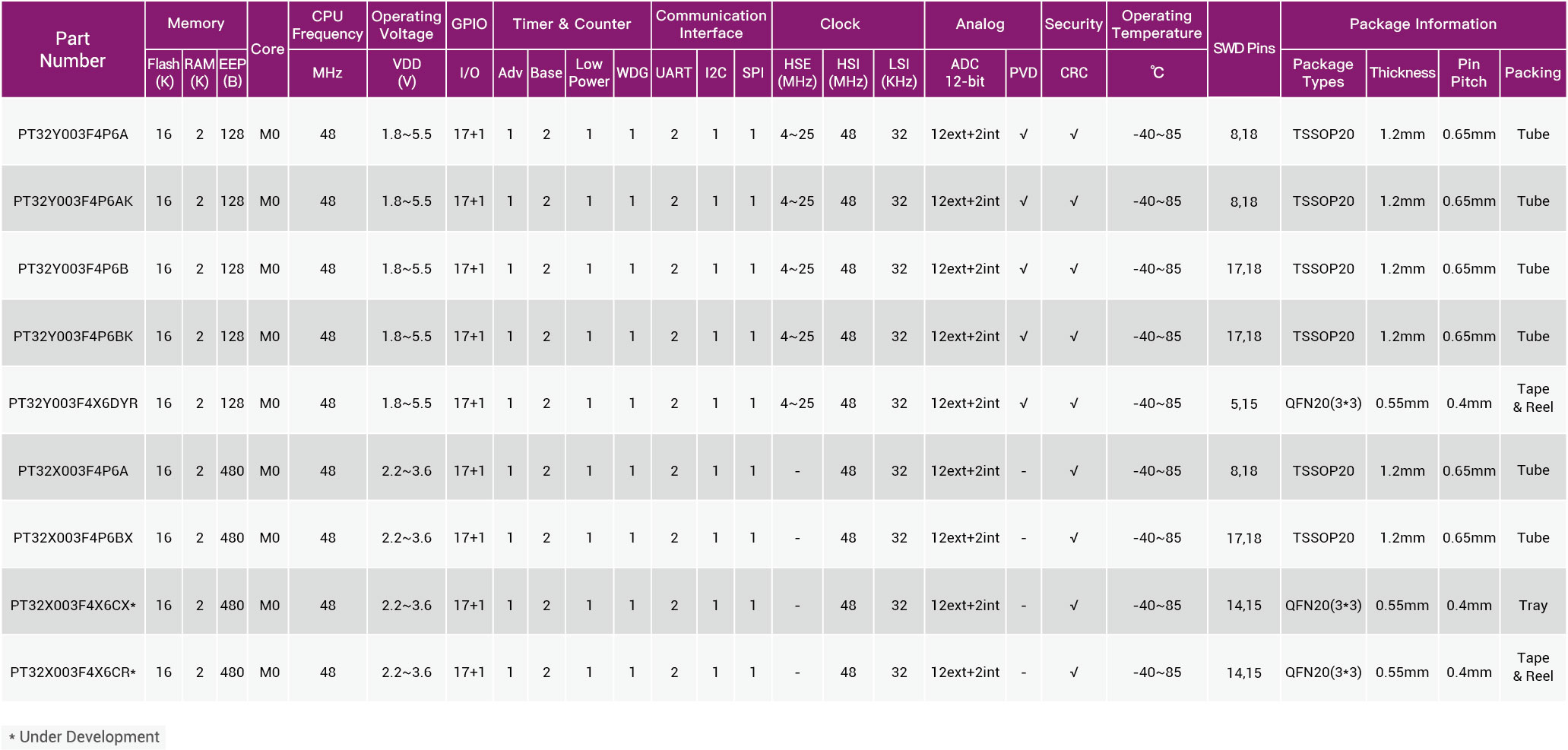Select the PT32X003F4X6CX* part number

(x=73, y=605)
